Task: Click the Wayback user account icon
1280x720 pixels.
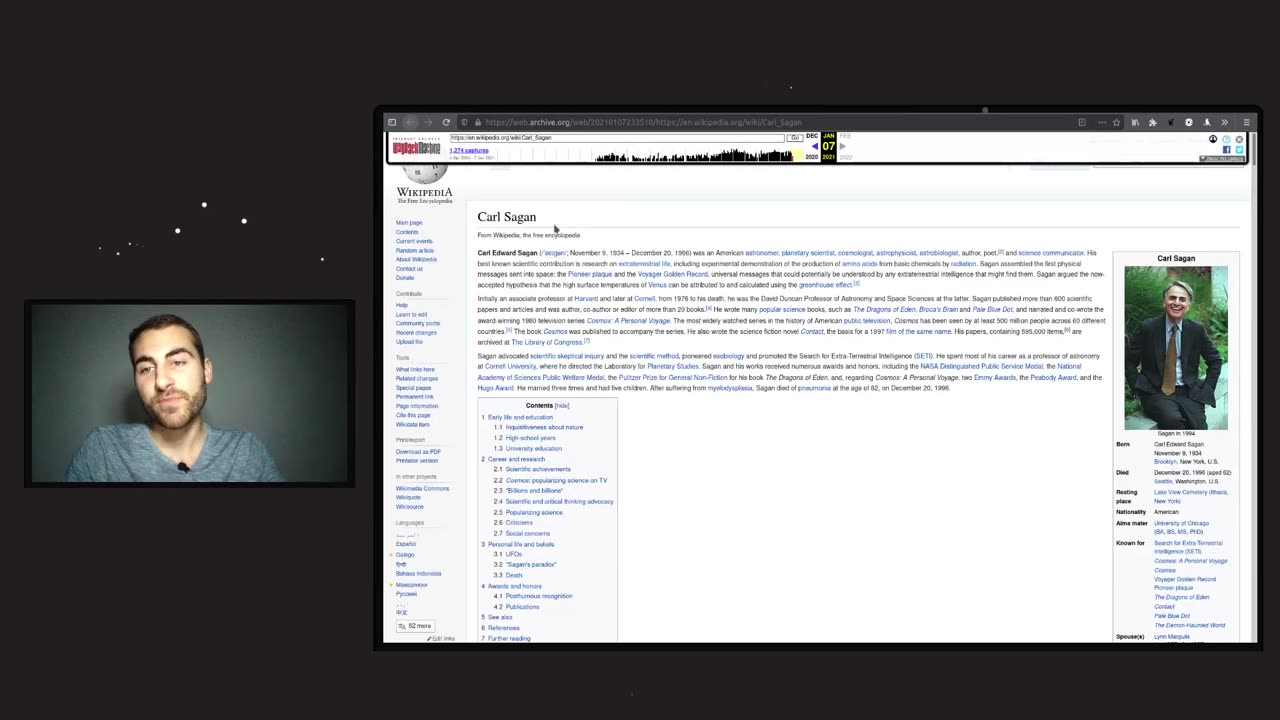Action: [1213, 140]
